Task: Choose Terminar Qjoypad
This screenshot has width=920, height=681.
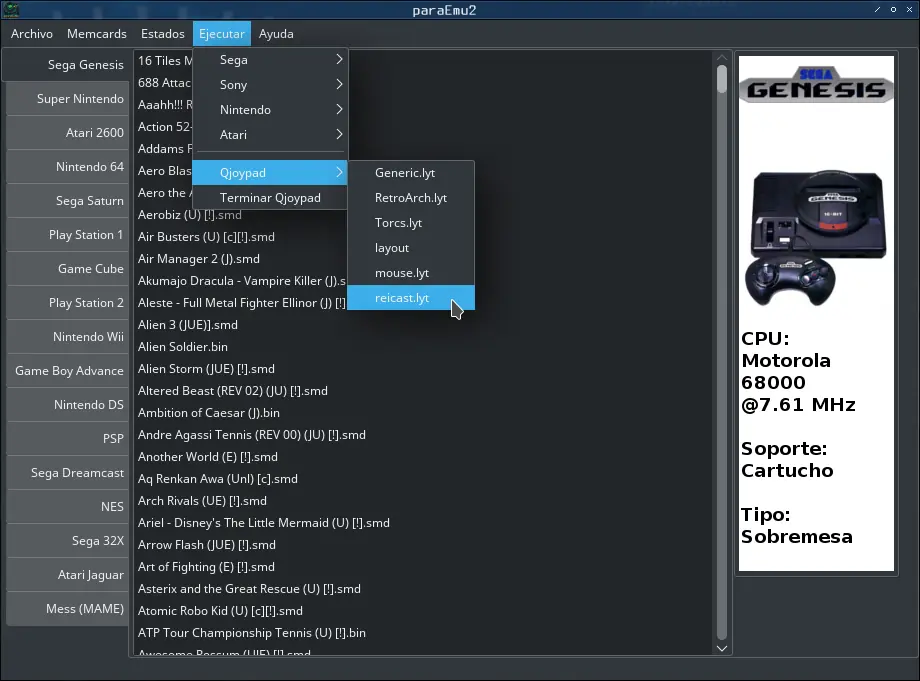Action: 270,198
